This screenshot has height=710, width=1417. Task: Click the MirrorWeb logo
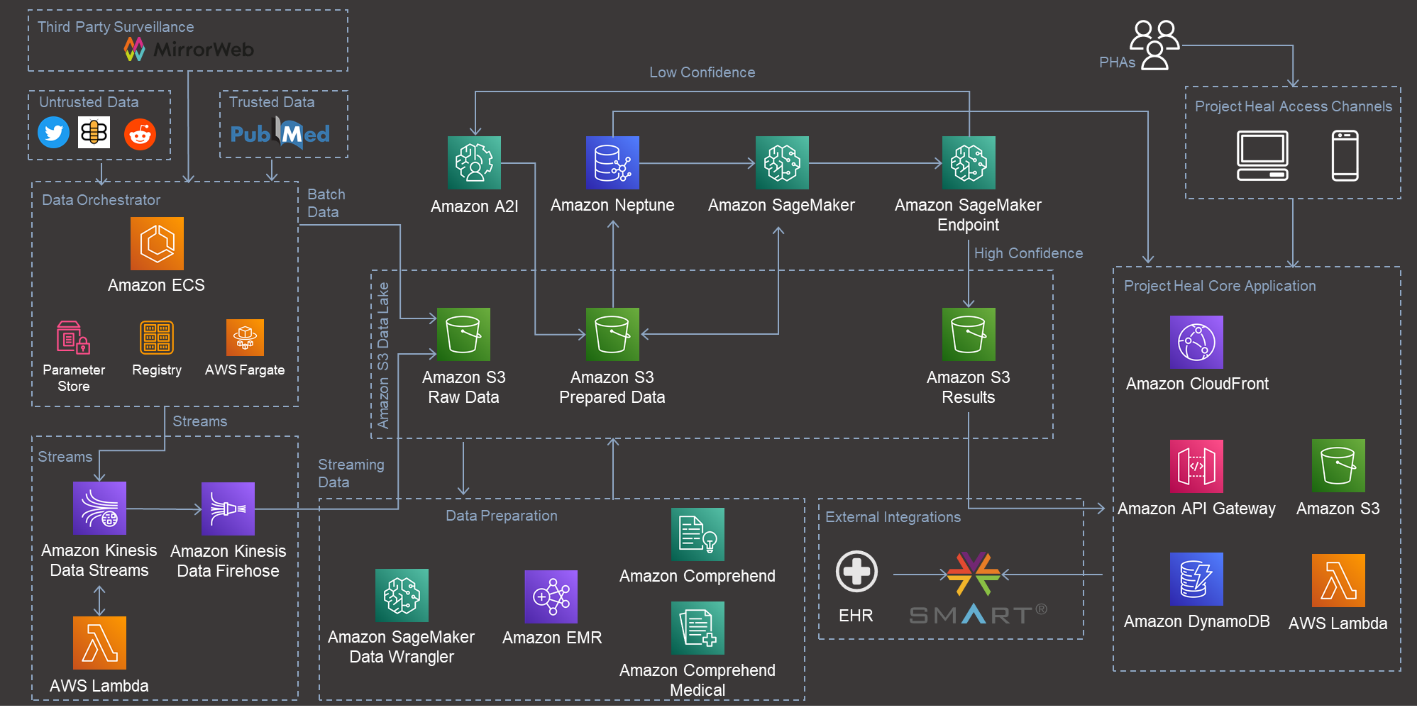pos(189,49)
